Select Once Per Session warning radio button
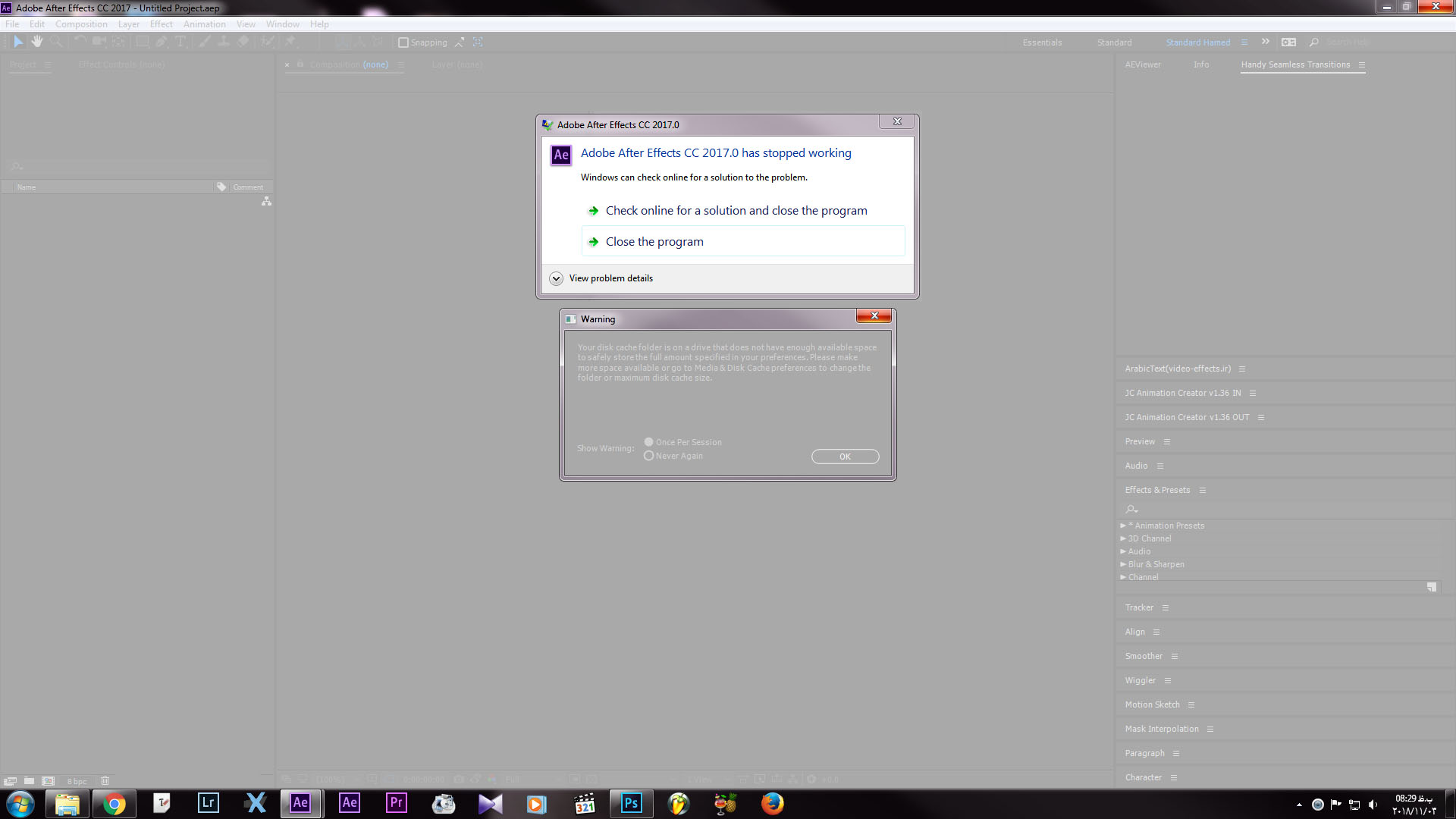The width and height of the screenshot is (1456, 819). click(x=648, y=441)
